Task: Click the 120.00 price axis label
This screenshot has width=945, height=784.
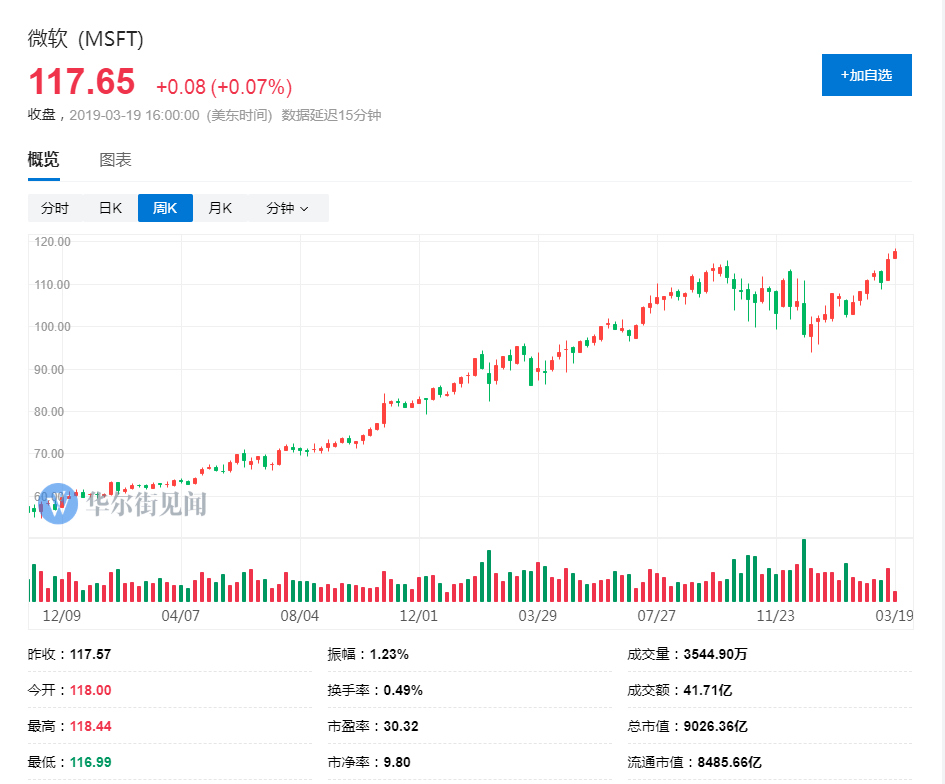Action: 52,242
